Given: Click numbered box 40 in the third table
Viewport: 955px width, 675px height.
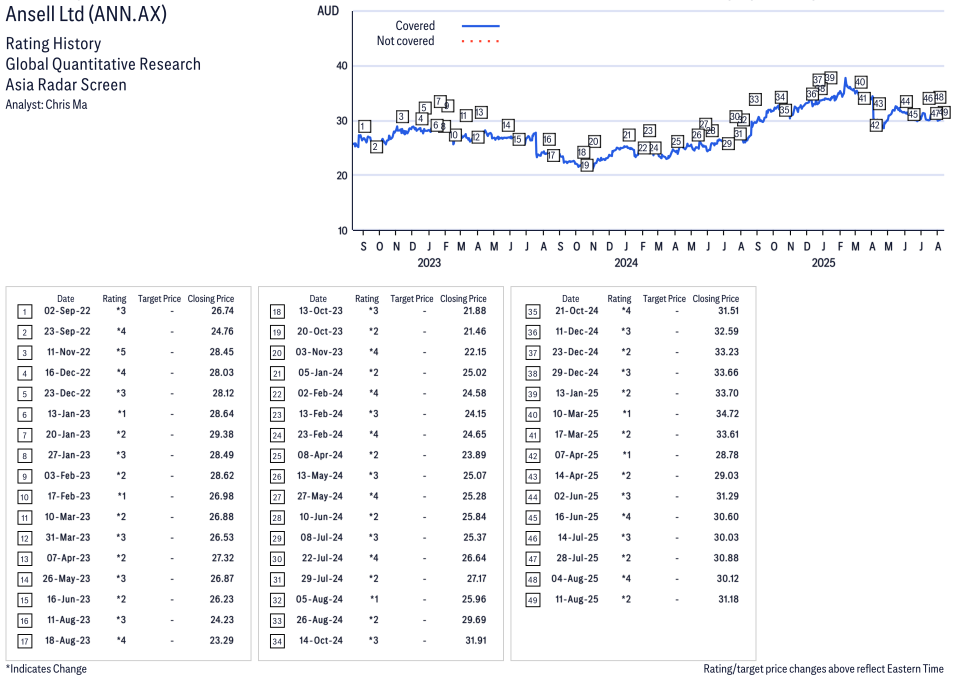Looking at the screenshot, I should 532,415.
